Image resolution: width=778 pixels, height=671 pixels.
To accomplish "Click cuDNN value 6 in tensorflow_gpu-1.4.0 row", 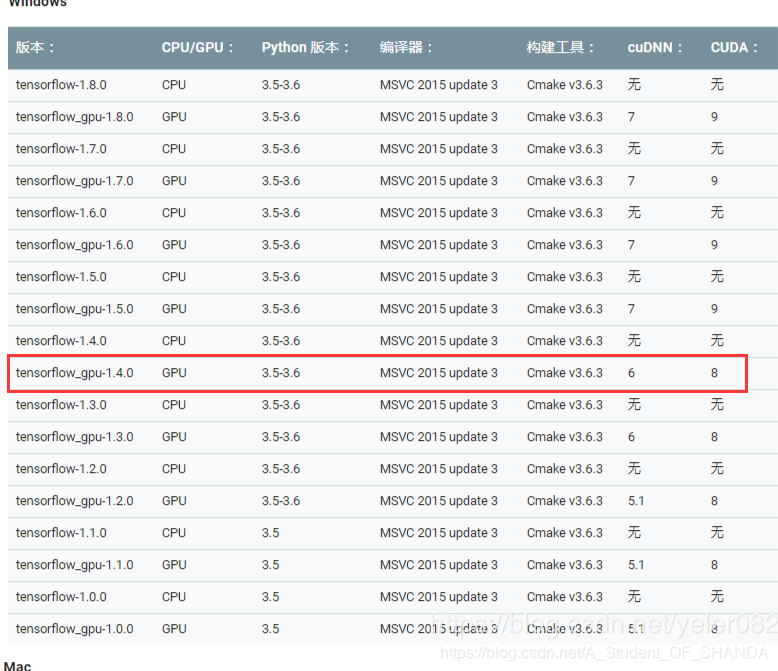I will click(x=631, y=373).
